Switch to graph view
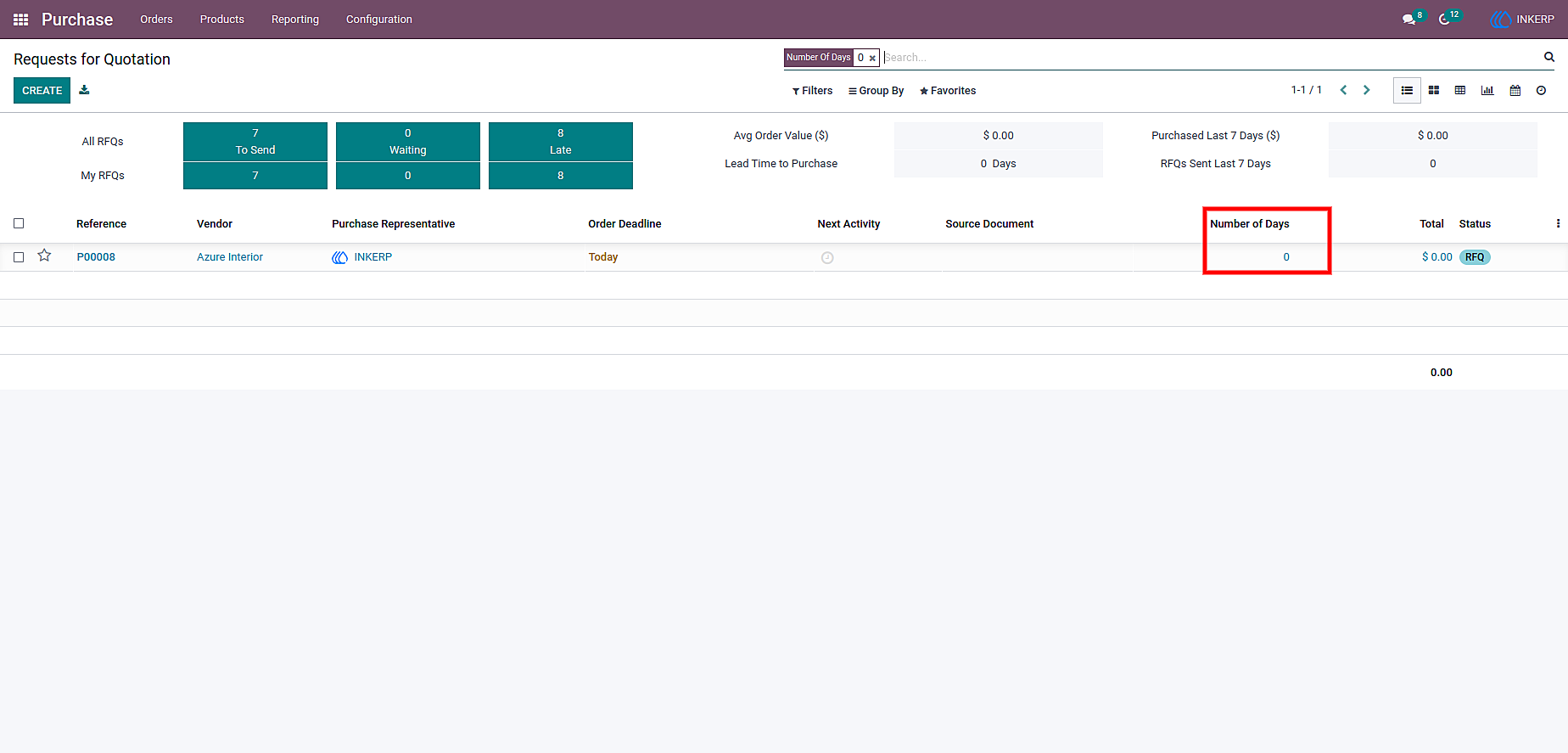This screenshot has width=1568, height=753. [1487, 90]
